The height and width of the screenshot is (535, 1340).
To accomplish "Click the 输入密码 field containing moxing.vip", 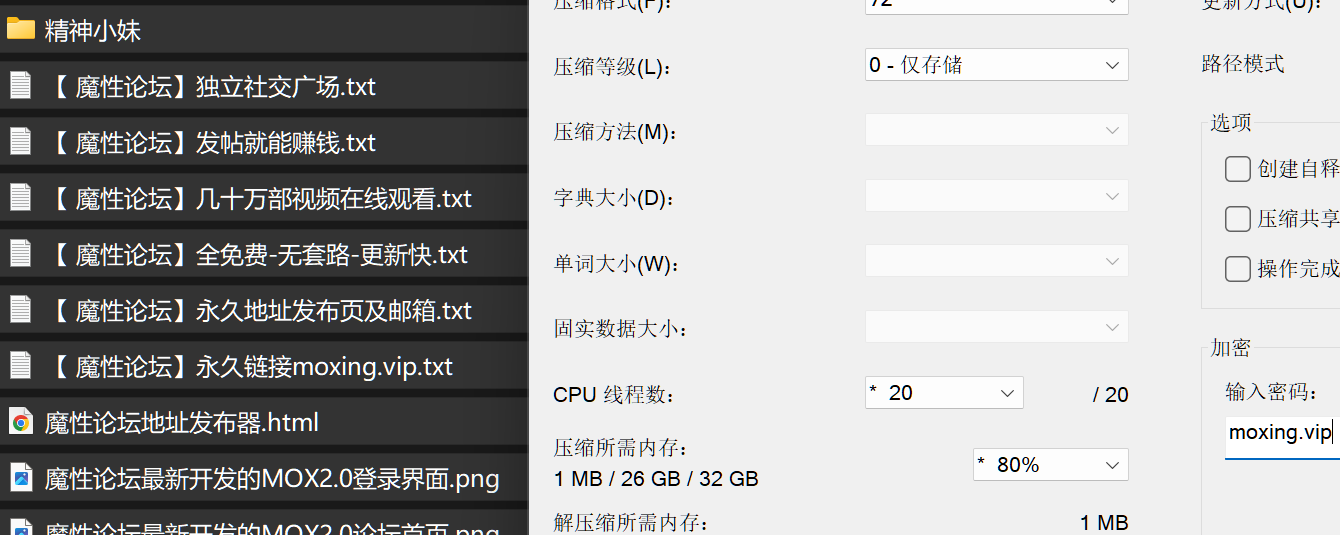I will pyautogui.click(x=1282, y=434).
